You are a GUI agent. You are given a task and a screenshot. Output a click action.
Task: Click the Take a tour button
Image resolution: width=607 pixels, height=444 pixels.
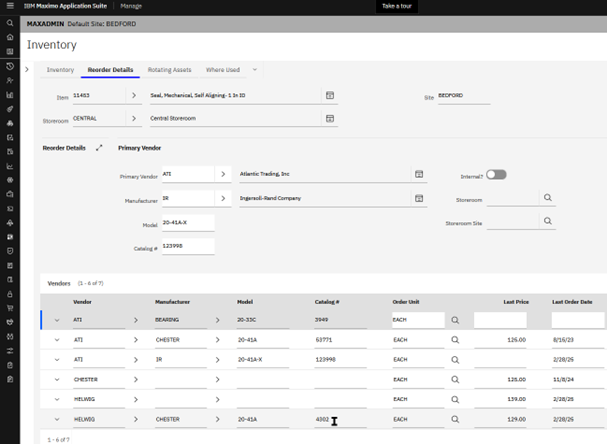(x=397, y=6)
